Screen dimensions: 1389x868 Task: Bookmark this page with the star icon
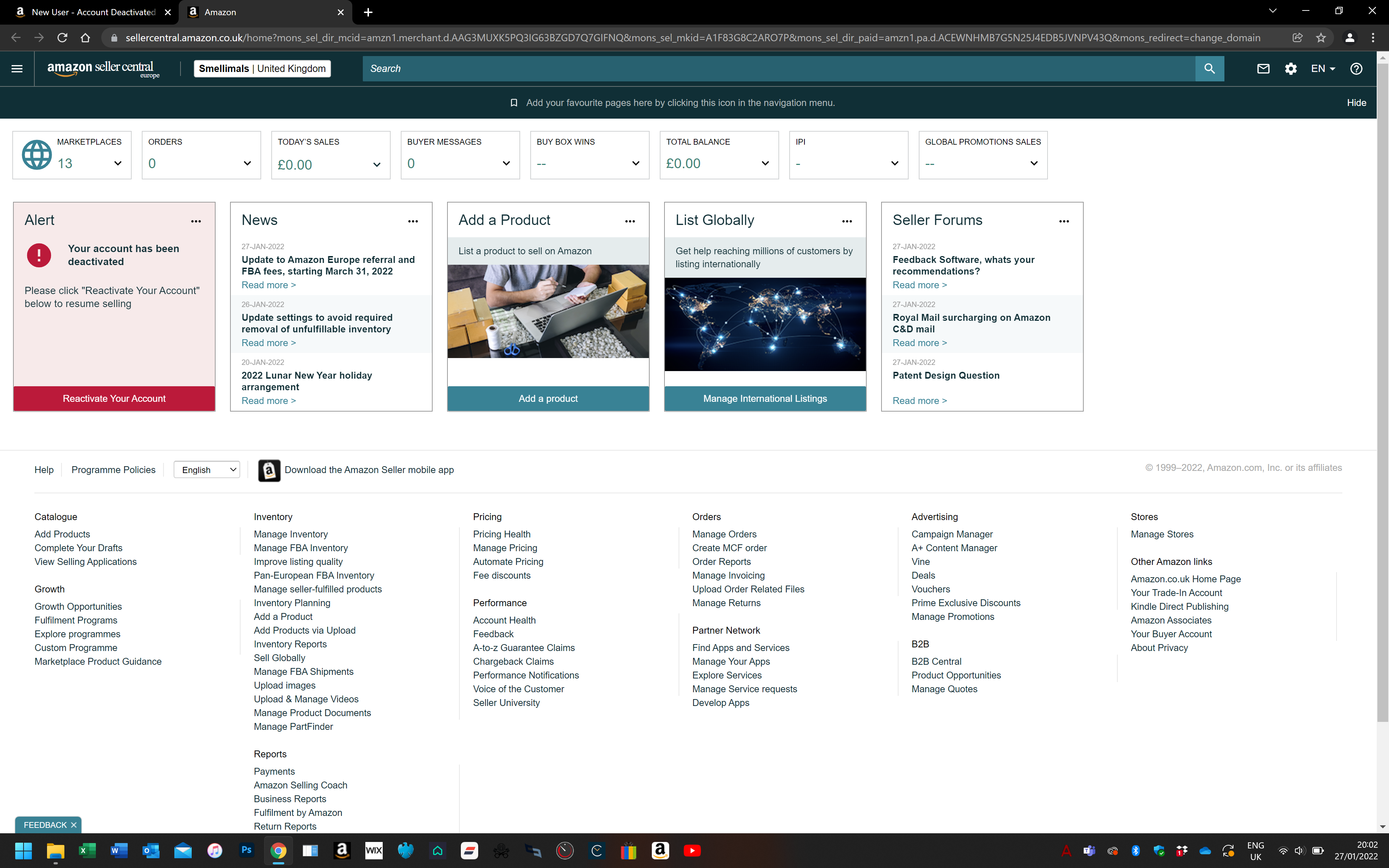point(1321,38)
